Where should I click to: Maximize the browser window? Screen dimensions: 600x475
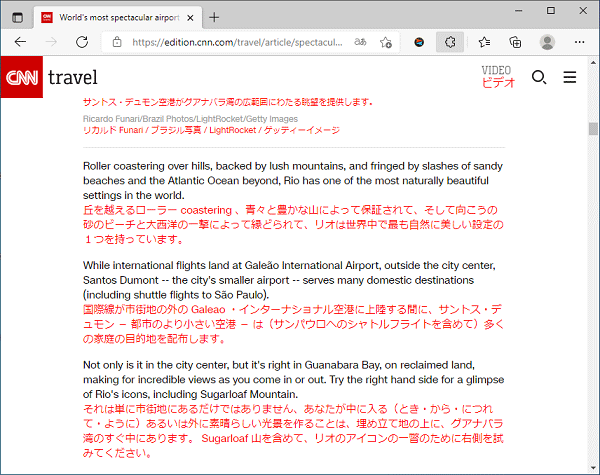pyautogui.click(x=551, y=11)
